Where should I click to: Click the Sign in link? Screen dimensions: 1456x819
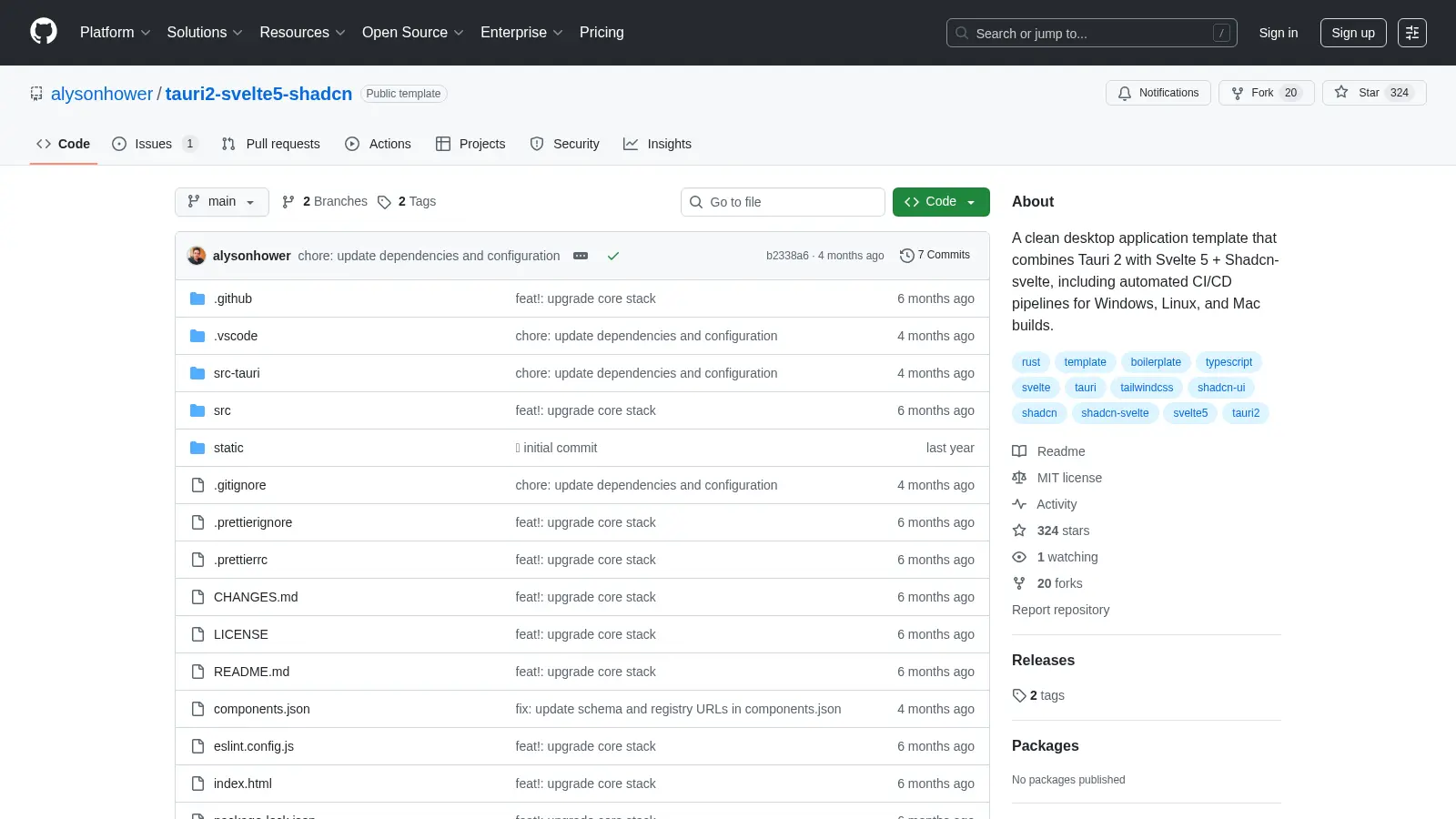pyautogui.click(x=1279, y=33)
